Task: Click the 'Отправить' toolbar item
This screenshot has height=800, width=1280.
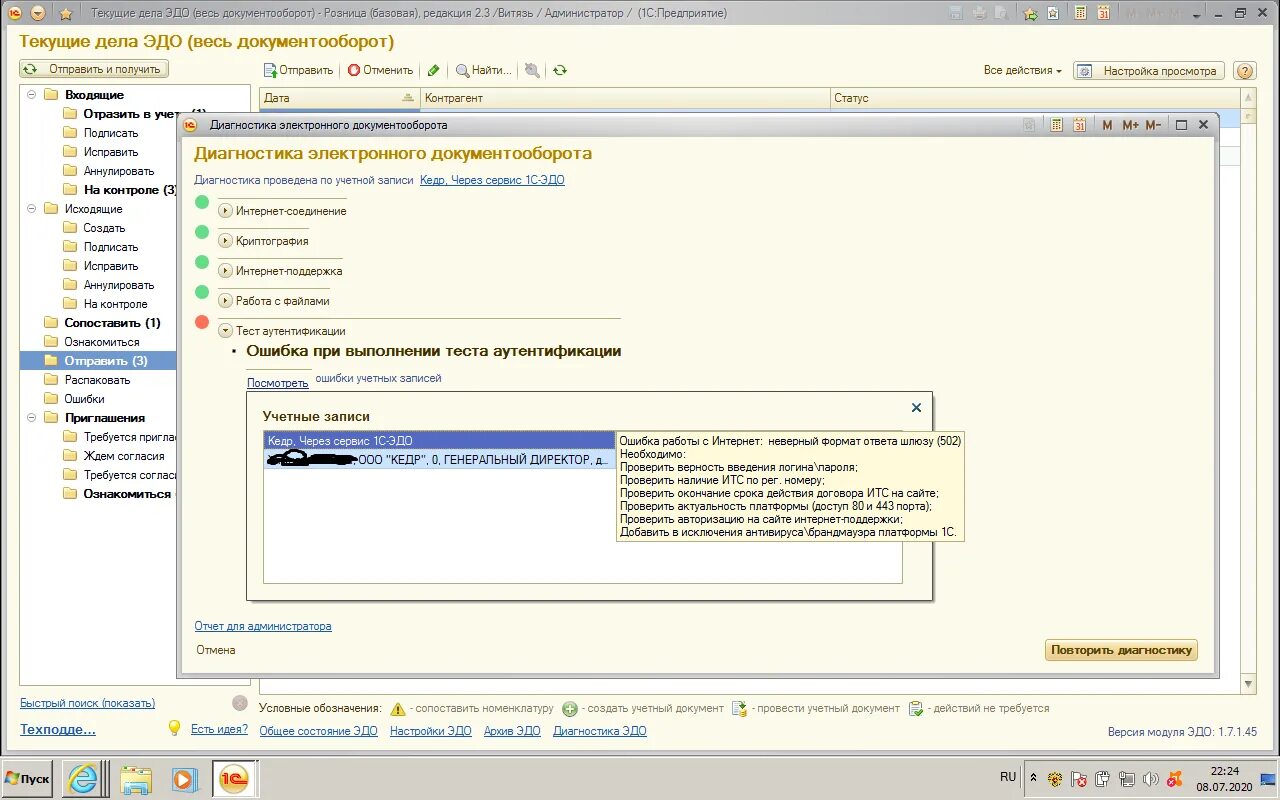Action: pyautogui.click(x=298, y=70)
